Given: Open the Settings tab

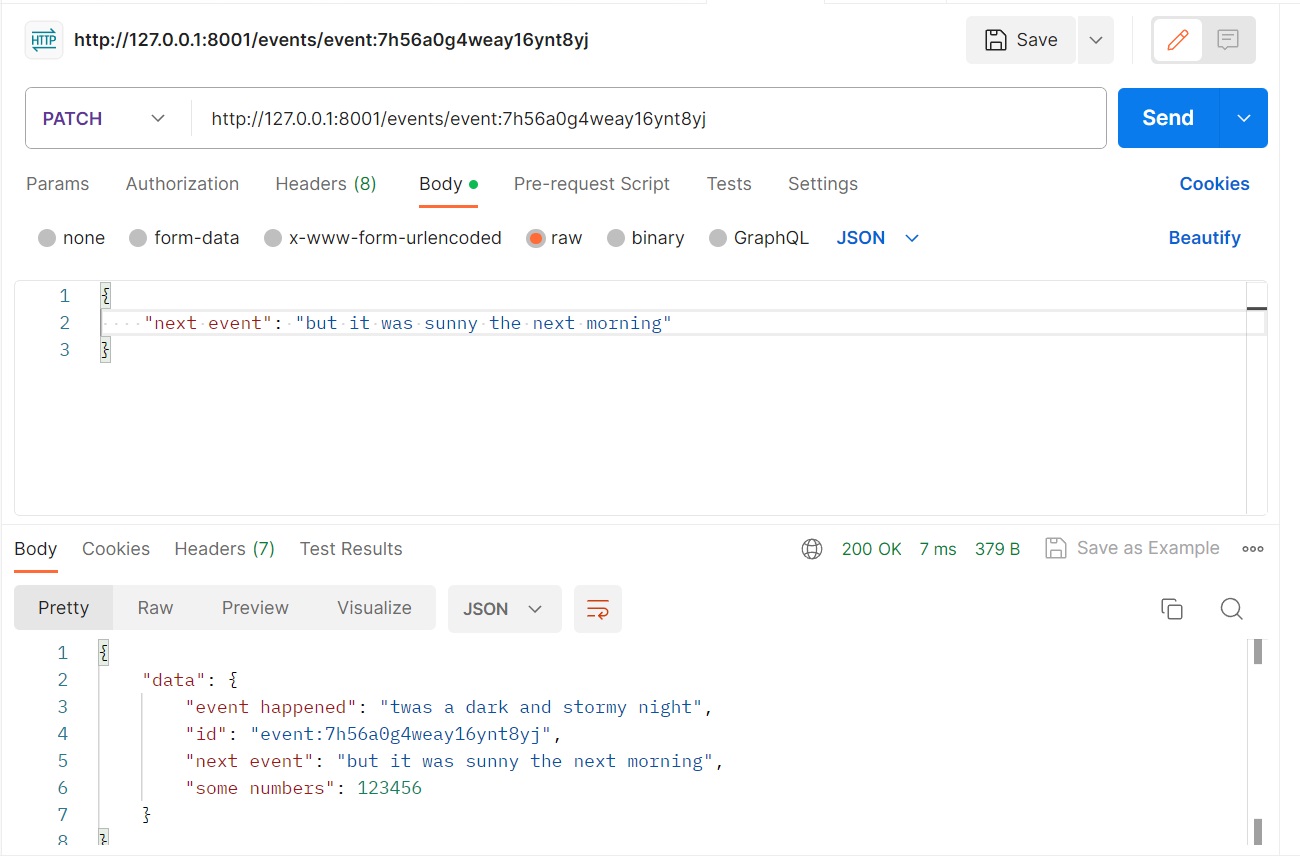Looking at the screenshot, I should [x=823, y=184].
